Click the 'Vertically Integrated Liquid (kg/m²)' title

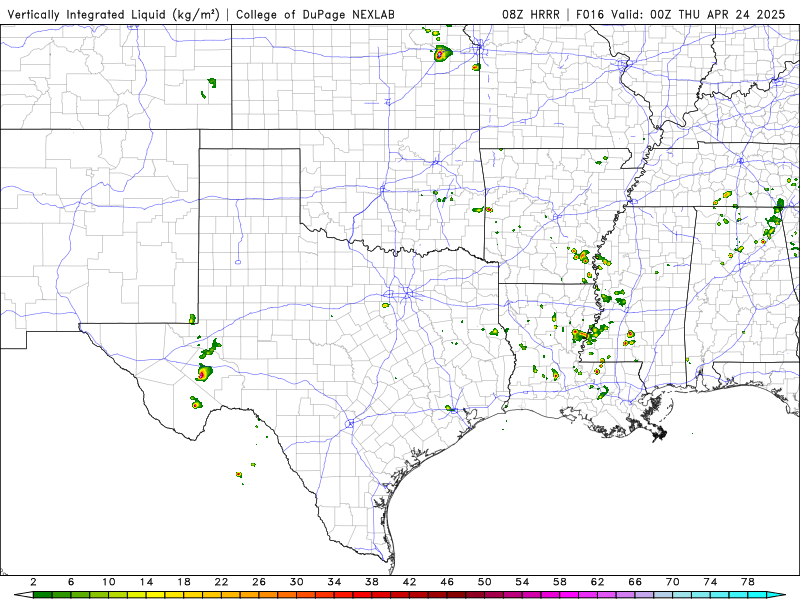113,14
